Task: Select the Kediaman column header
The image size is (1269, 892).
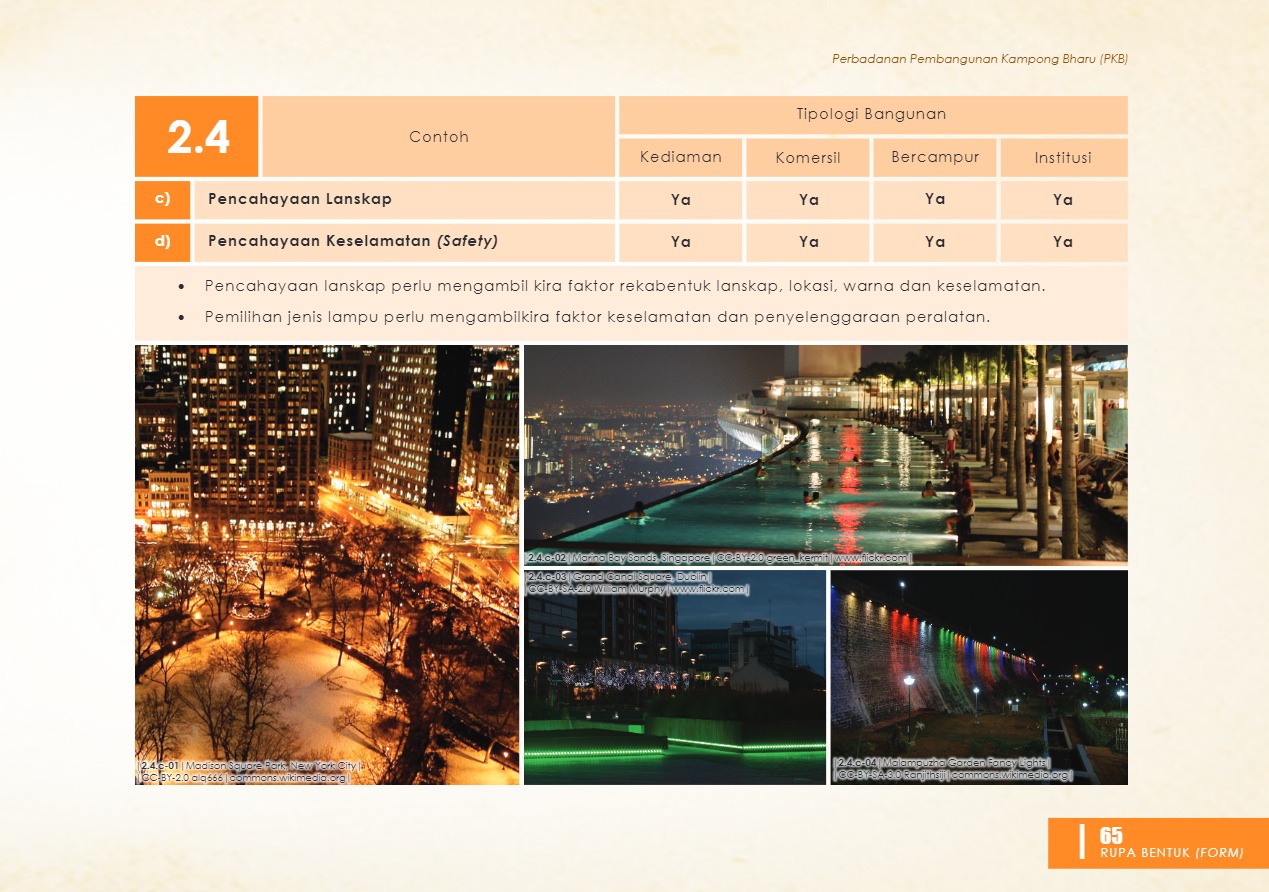Action: click(680, 157)
